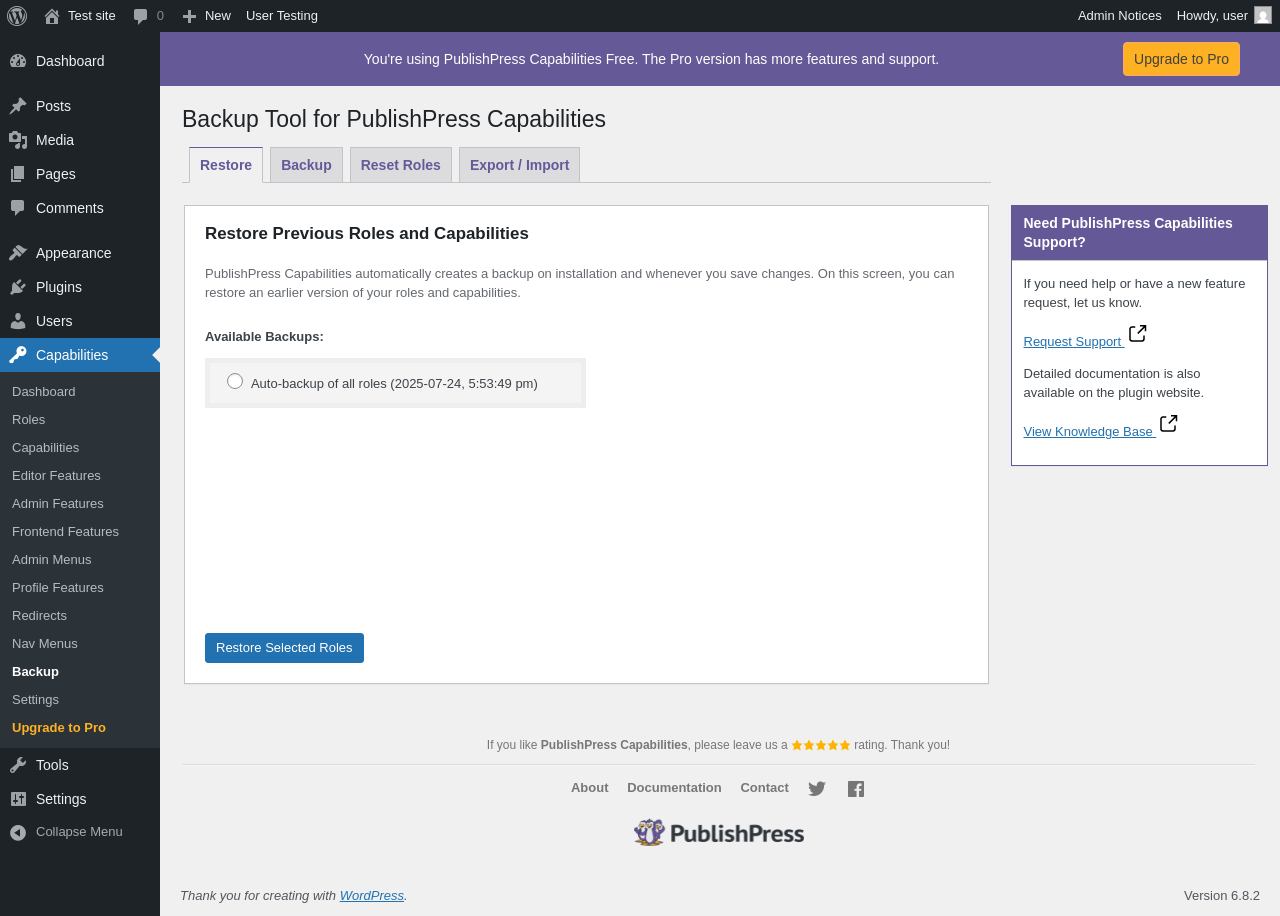
Task: Click the five-star rating icons
Action: coord(821,745)
